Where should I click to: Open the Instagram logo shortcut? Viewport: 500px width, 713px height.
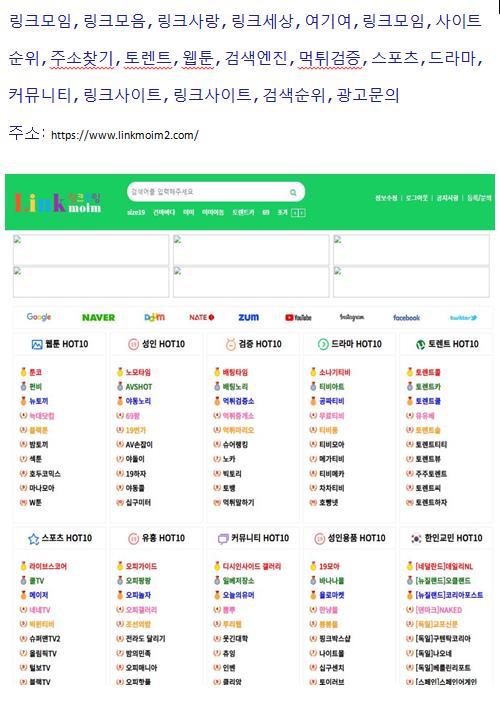[x=352, y=317]
